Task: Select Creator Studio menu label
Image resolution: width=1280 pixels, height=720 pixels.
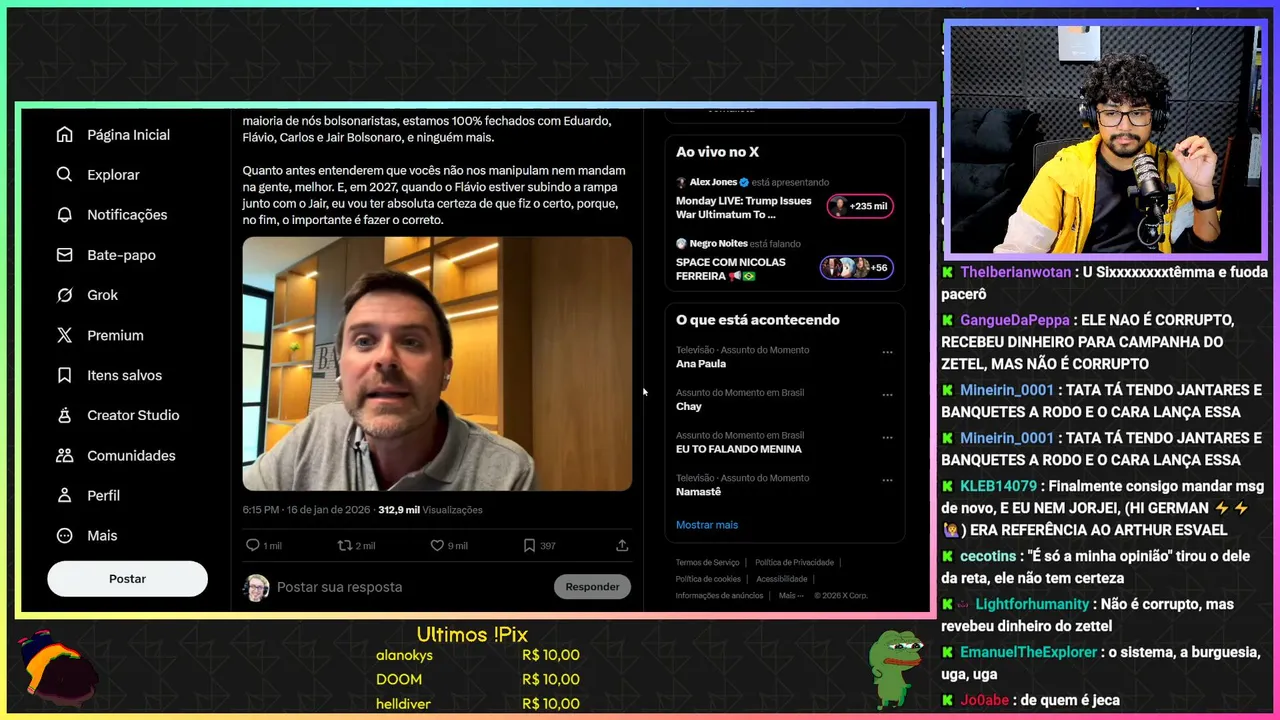Action: tap(133, 415)
